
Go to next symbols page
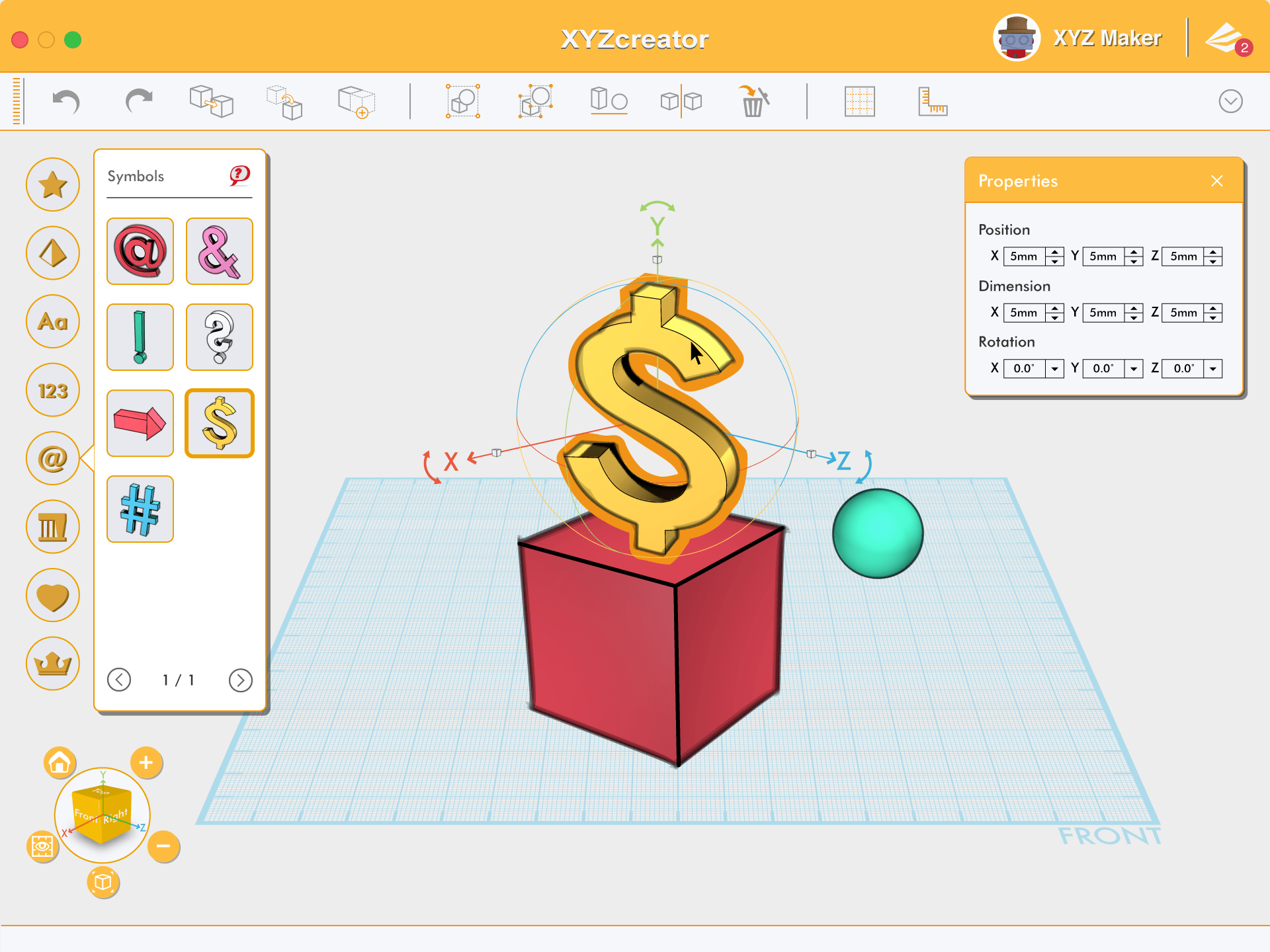tap(240, 680)
